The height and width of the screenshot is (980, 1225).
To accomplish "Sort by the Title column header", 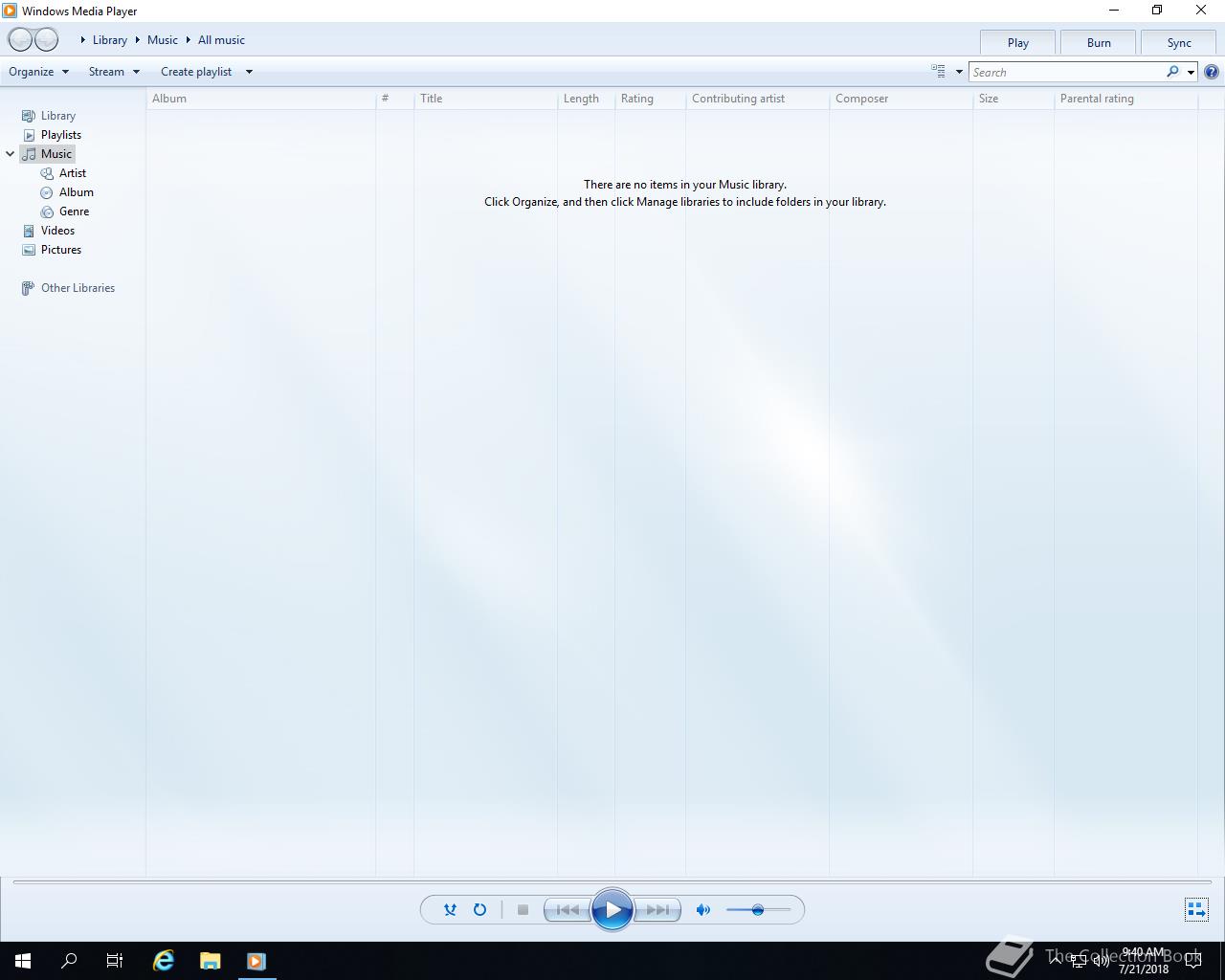I will pyautogui.click(x=485, y=99).
